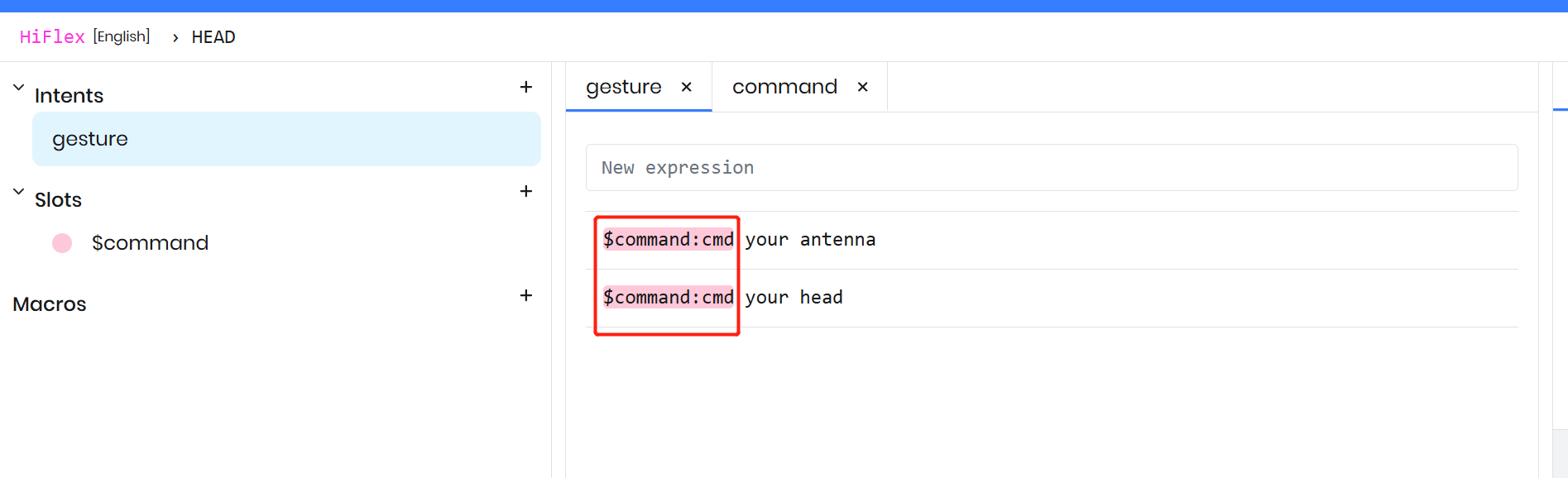Open the $command slot in sidebar
Viewport: 1568px width, 478px height.
coord(150,243)
